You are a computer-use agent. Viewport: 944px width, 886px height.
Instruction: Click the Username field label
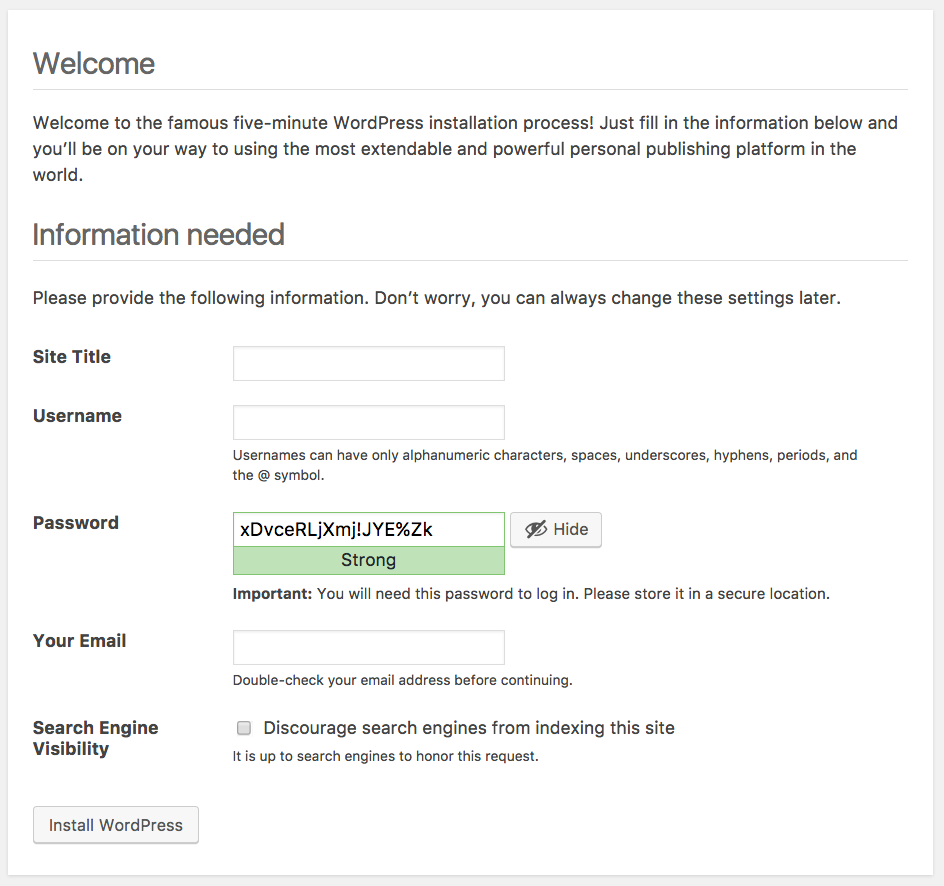point(77,416)
